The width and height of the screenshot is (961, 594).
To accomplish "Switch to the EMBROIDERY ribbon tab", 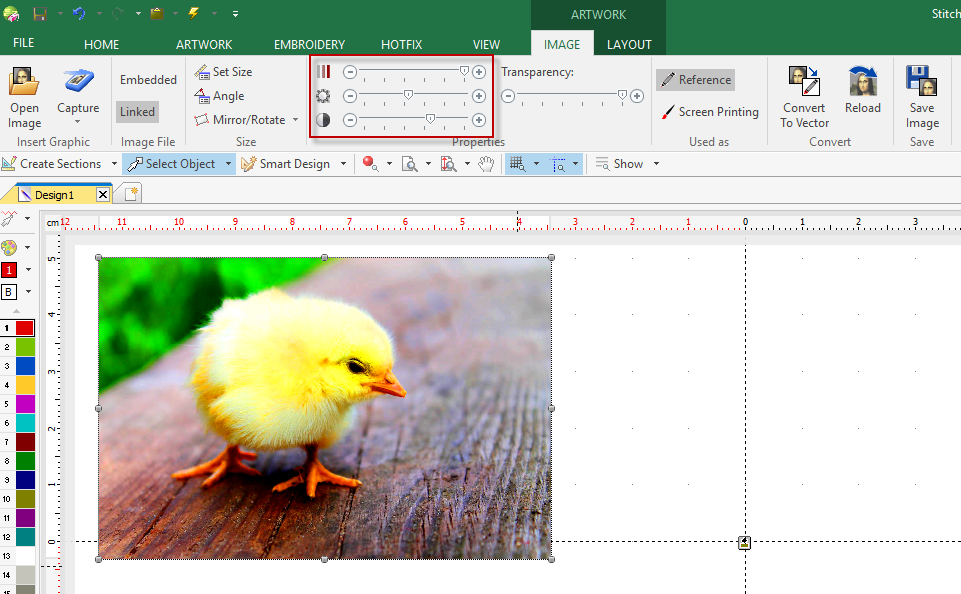I will (310, 44).
